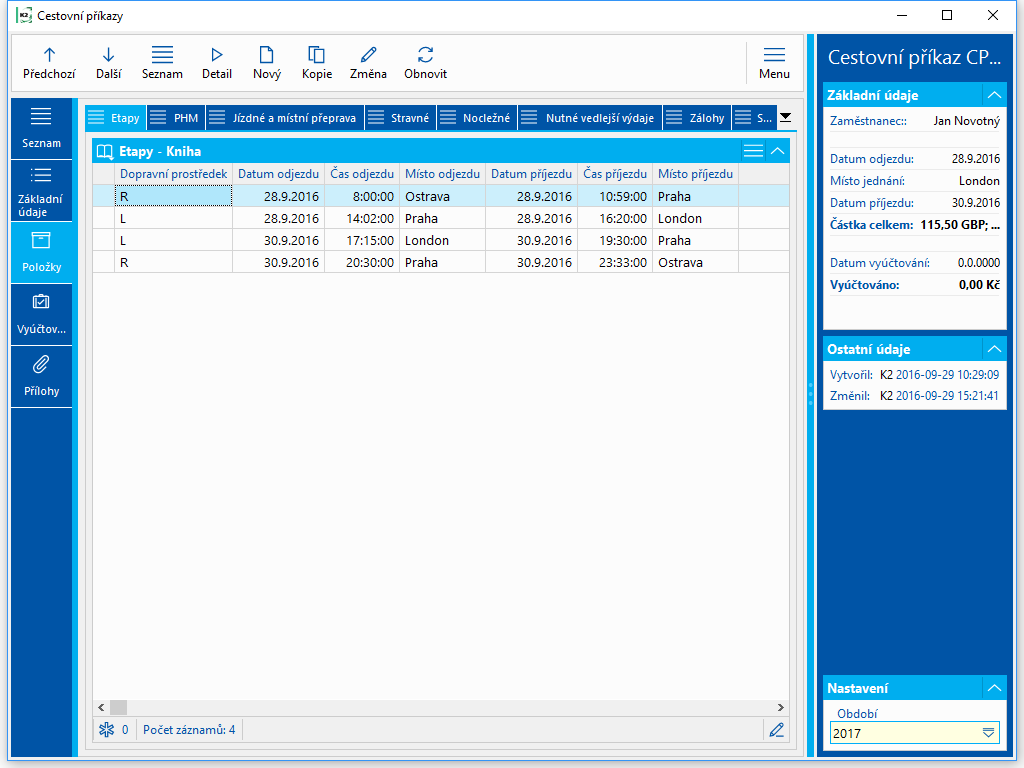The image size is (1024, 768).
Task: Click the Částka celkem 115,50 GBP value
Action: (960, 225)
